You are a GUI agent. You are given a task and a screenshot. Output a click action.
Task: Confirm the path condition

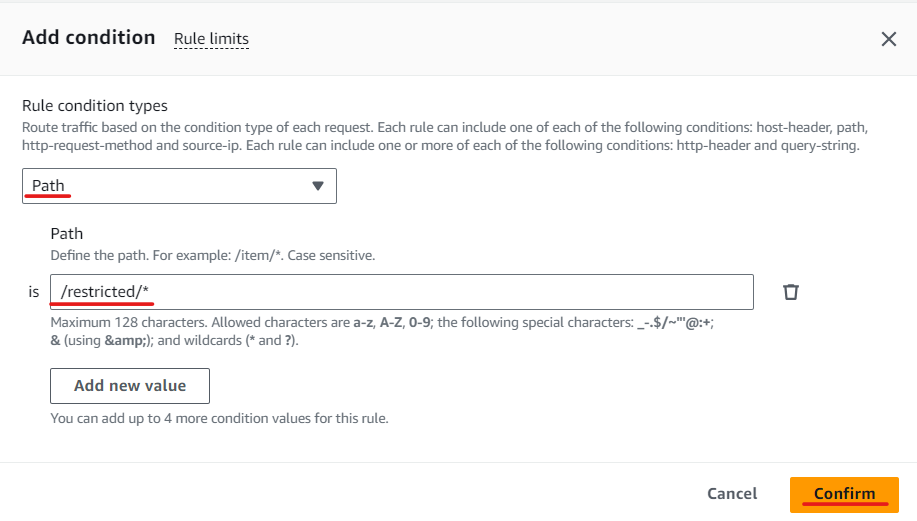[844, 495]
